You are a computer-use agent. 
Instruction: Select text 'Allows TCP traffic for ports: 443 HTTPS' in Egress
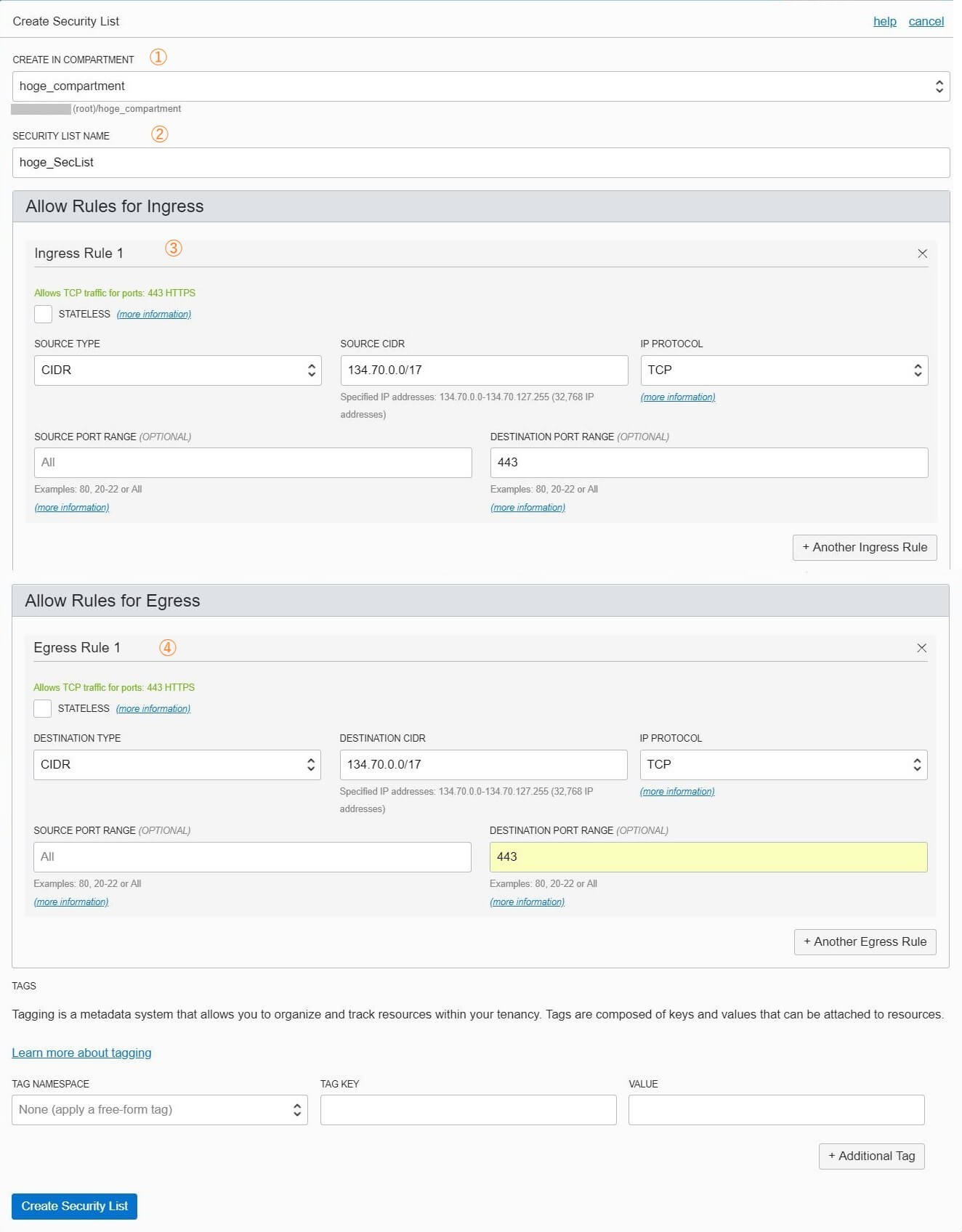(114, 688)
